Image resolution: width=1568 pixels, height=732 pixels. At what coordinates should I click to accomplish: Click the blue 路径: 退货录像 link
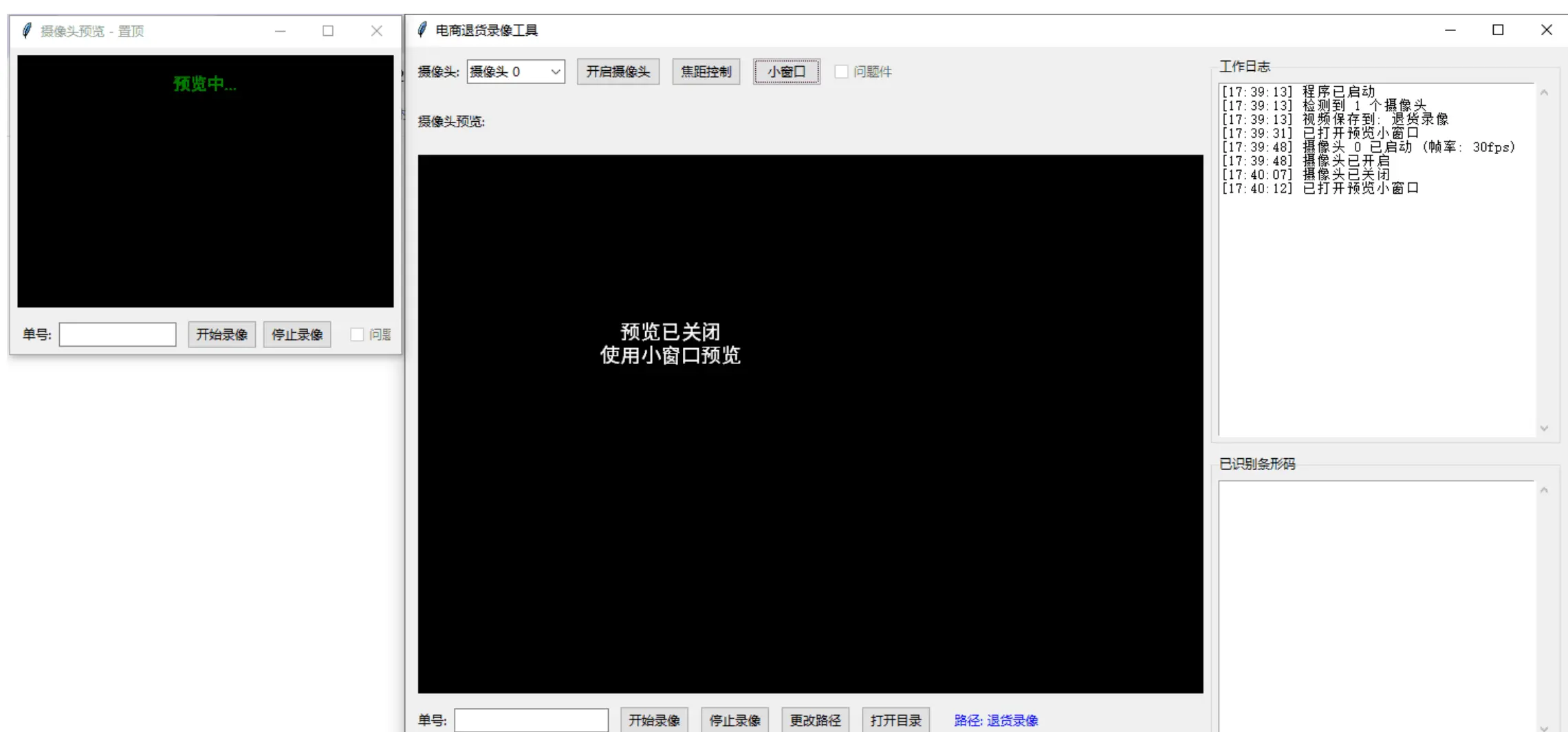[996, 720]
